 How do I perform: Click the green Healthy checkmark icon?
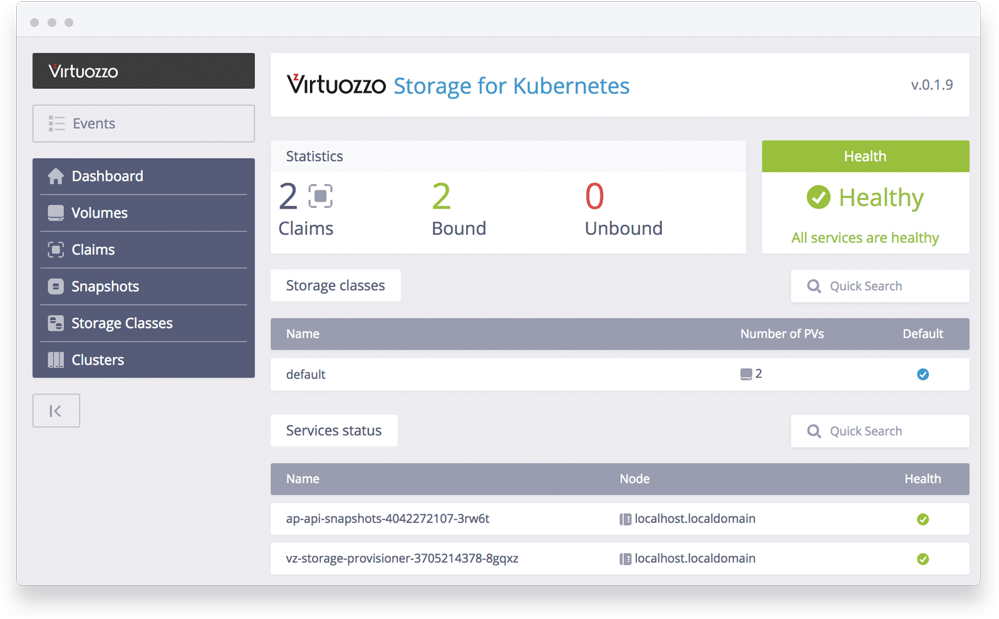click(818, 197)
